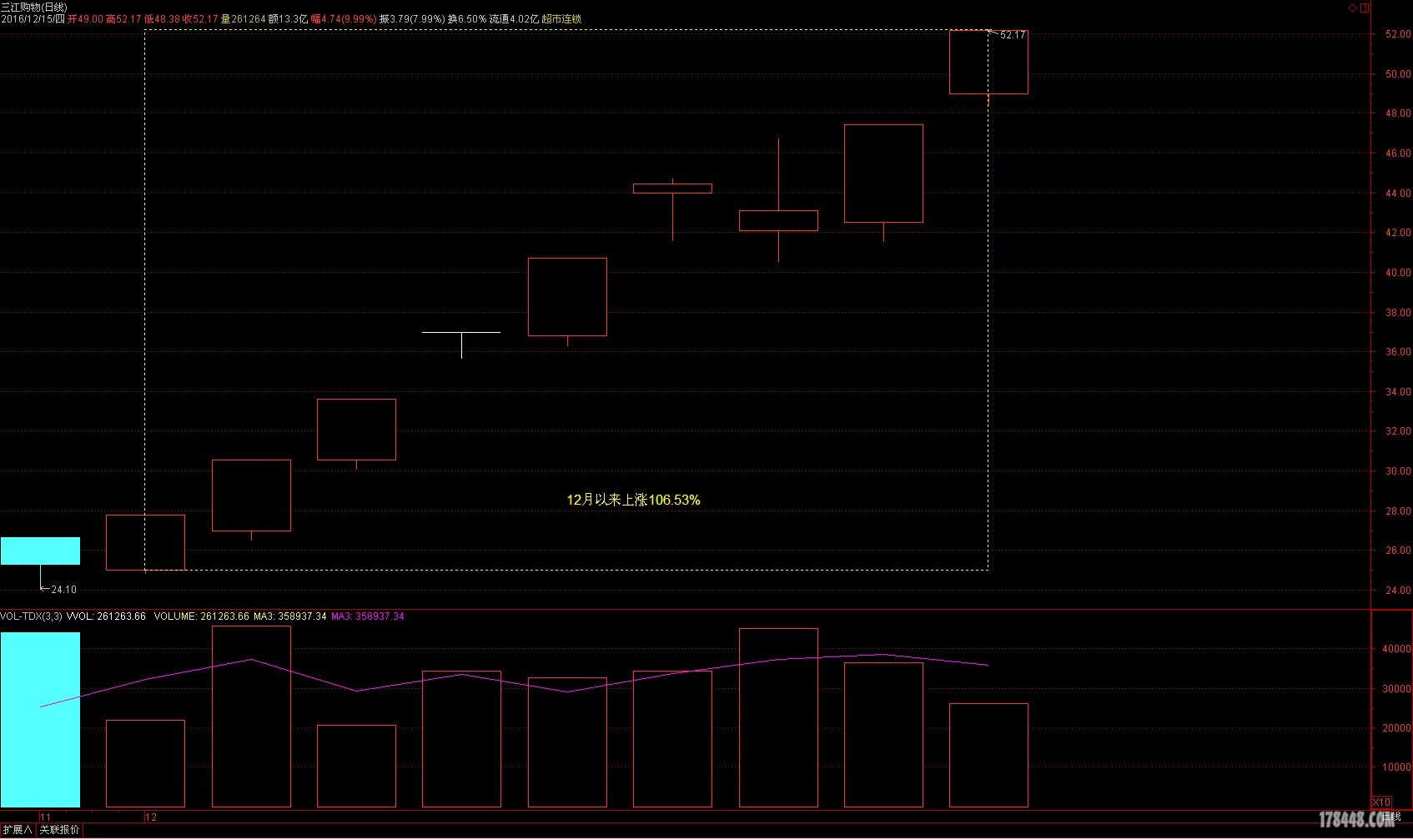Click the 开49.00 open price value
This screenshot has height=840, width=1413.
click(85, 18)
